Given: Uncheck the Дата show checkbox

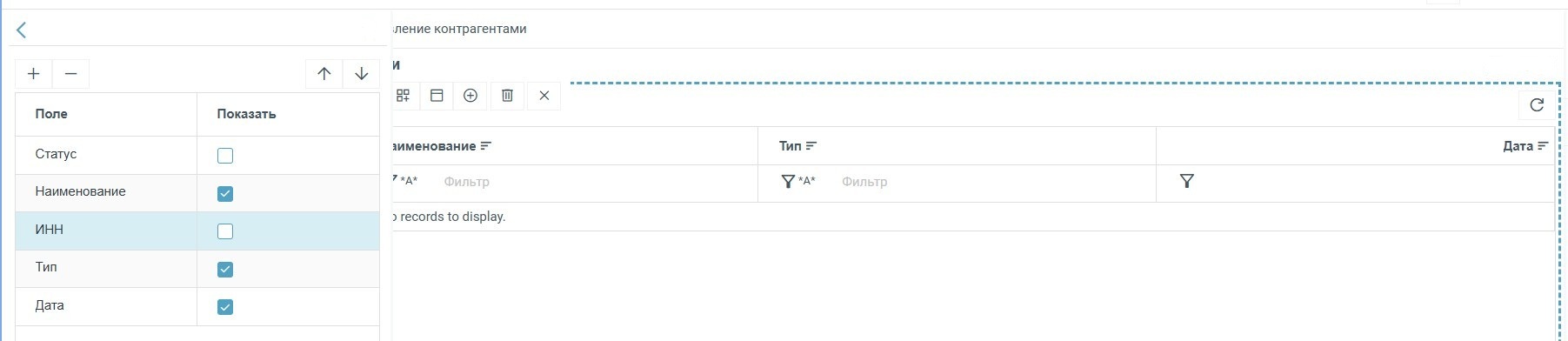Looking at the screenshot, I should [x=225, y=307].
